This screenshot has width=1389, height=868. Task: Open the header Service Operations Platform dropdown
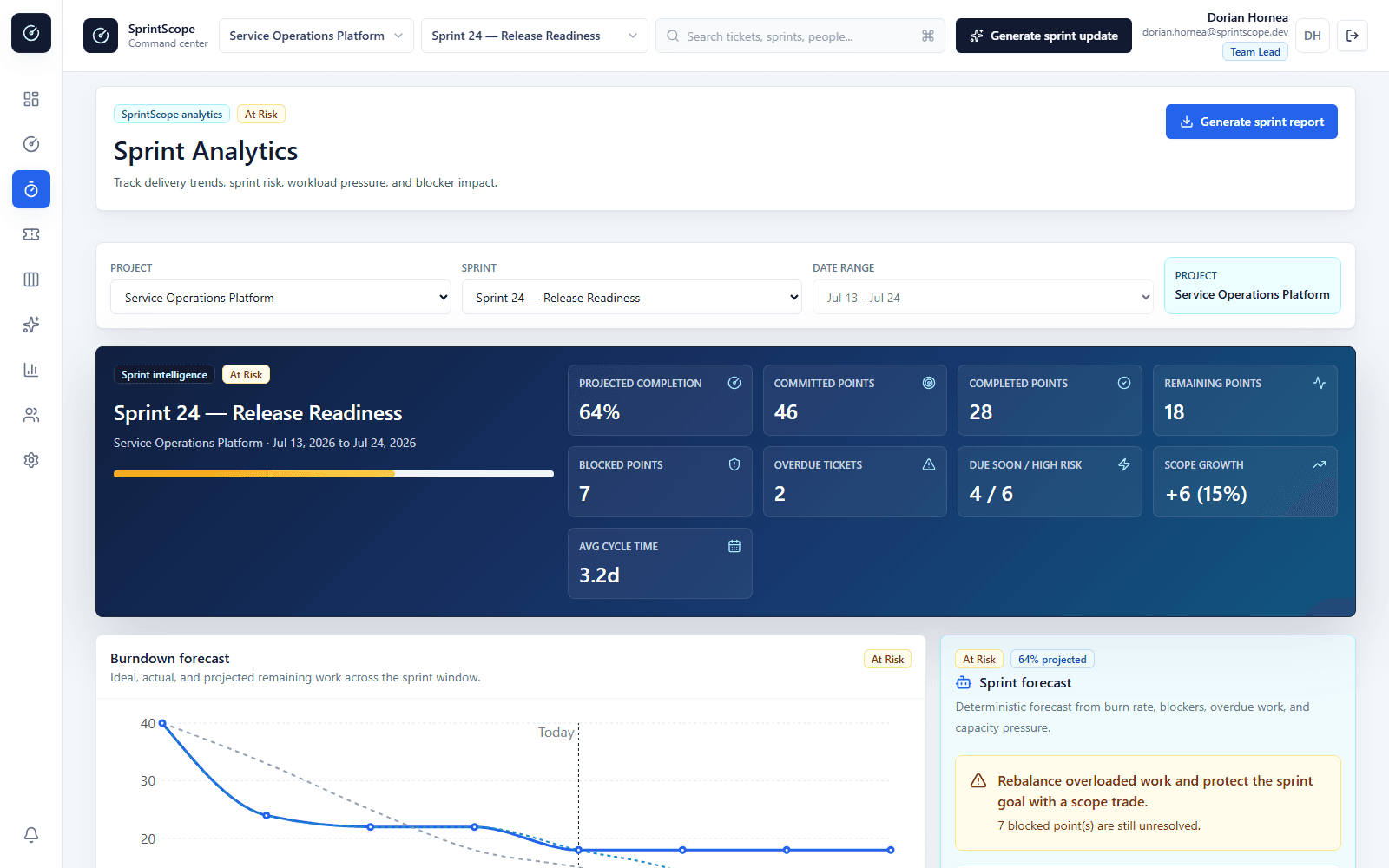click(316, 36)
